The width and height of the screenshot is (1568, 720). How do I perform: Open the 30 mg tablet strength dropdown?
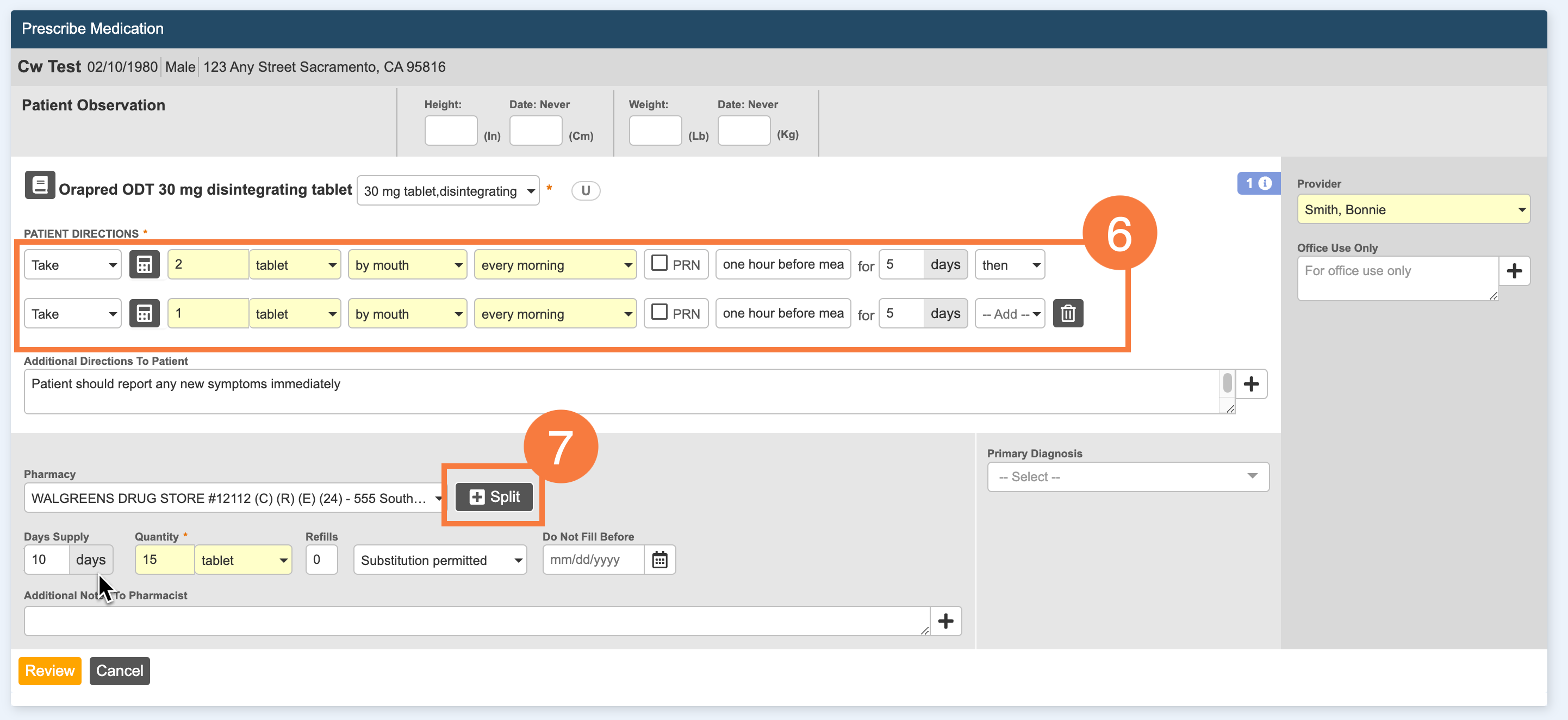pos(447,191)
